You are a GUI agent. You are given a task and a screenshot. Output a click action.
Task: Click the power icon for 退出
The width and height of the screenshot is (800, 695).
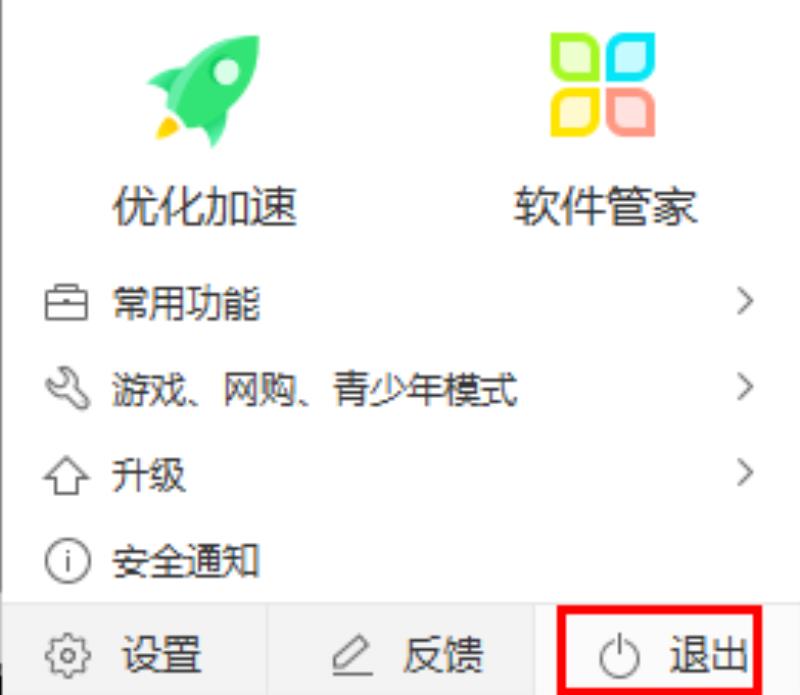(619, 655)
